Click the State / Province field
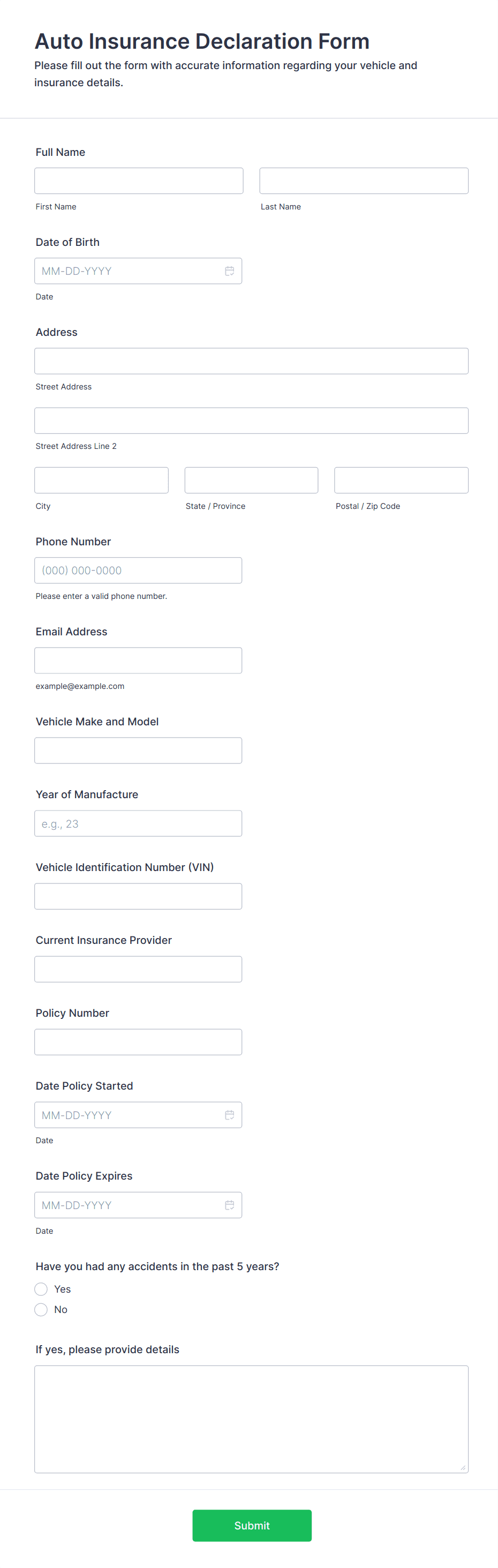Viewport: 498px width, 1568px height. click(x=251, y=479)
